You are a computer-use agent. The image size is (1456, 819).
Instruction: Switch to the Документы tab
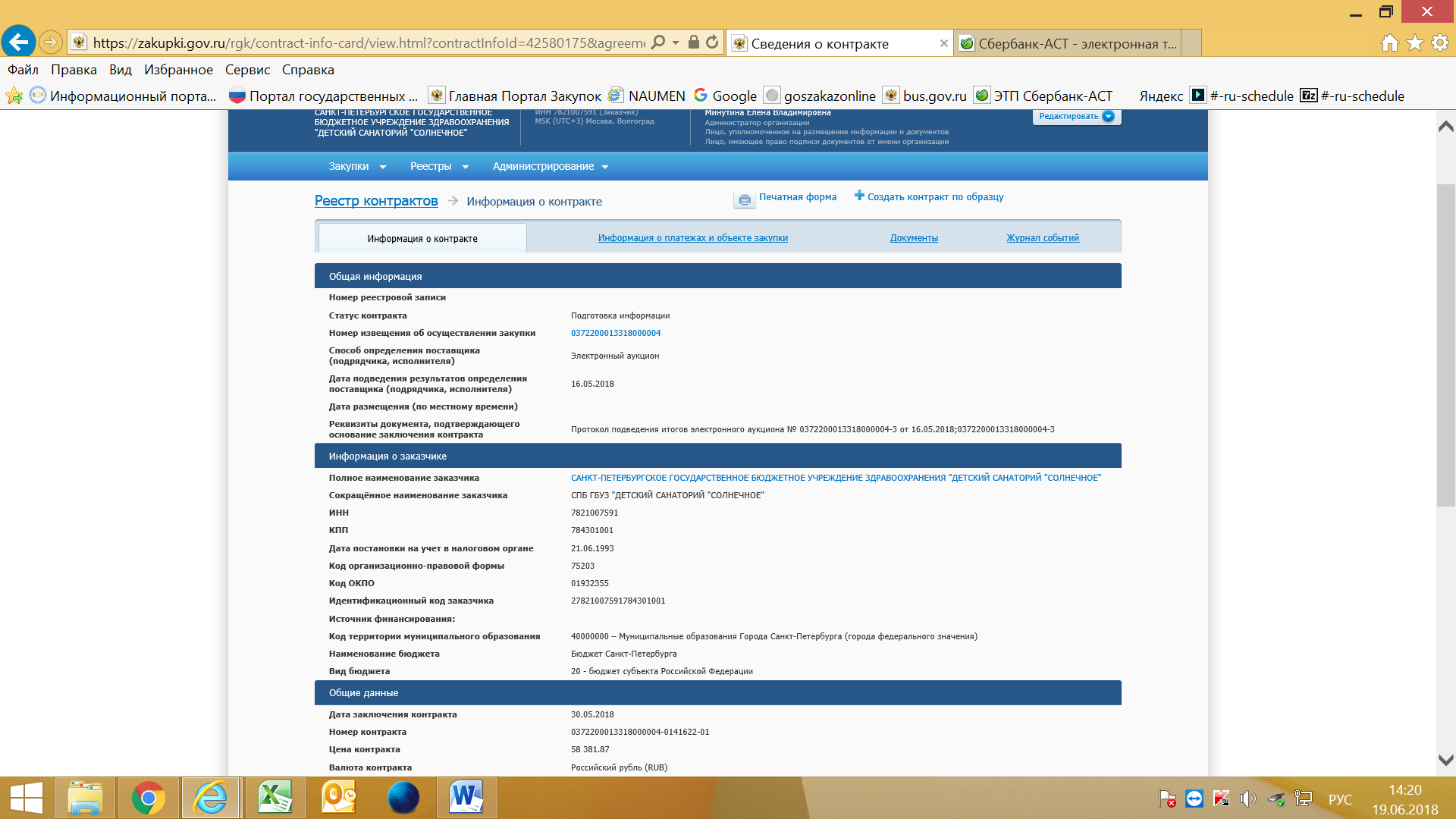914,238
